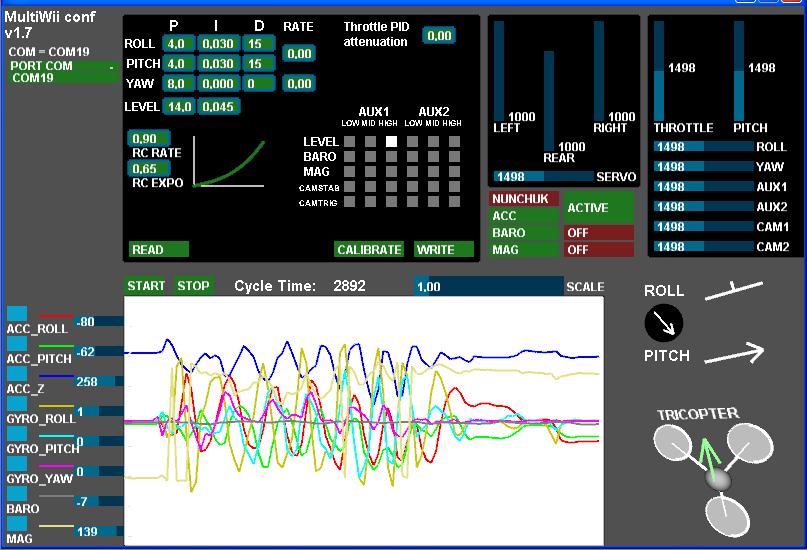The width and height of the screenshot is (807, 550).
Task: Uncheck LEVEL for AUX1 HIGH
Action: coord(391,142)
